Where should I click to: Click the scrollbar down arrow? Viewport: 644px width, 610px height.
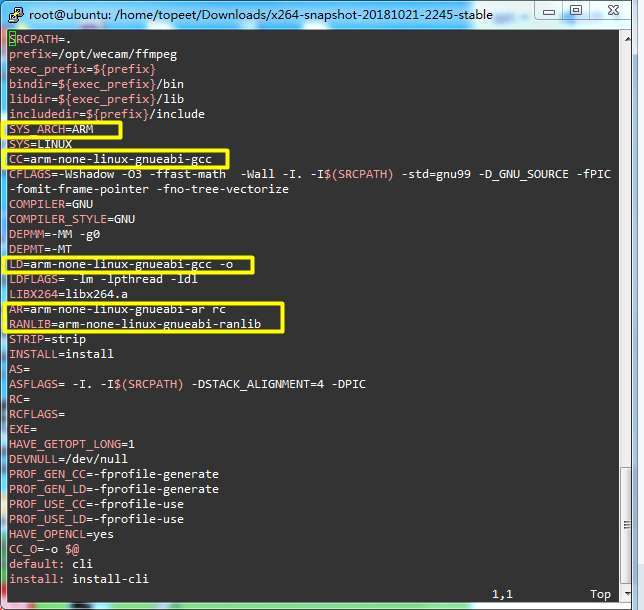(627, 594)
